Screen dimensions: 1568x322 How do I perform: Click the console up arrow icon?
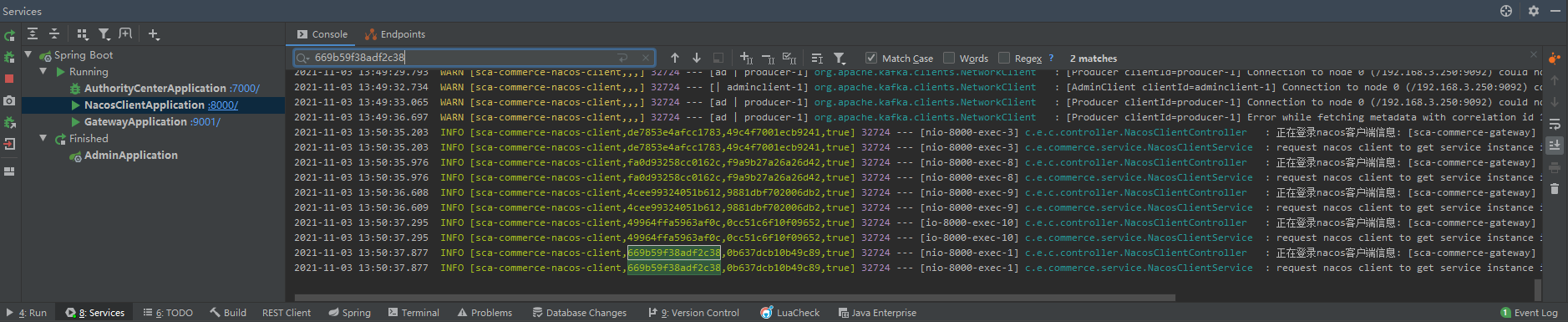(x=1555, y=80)
